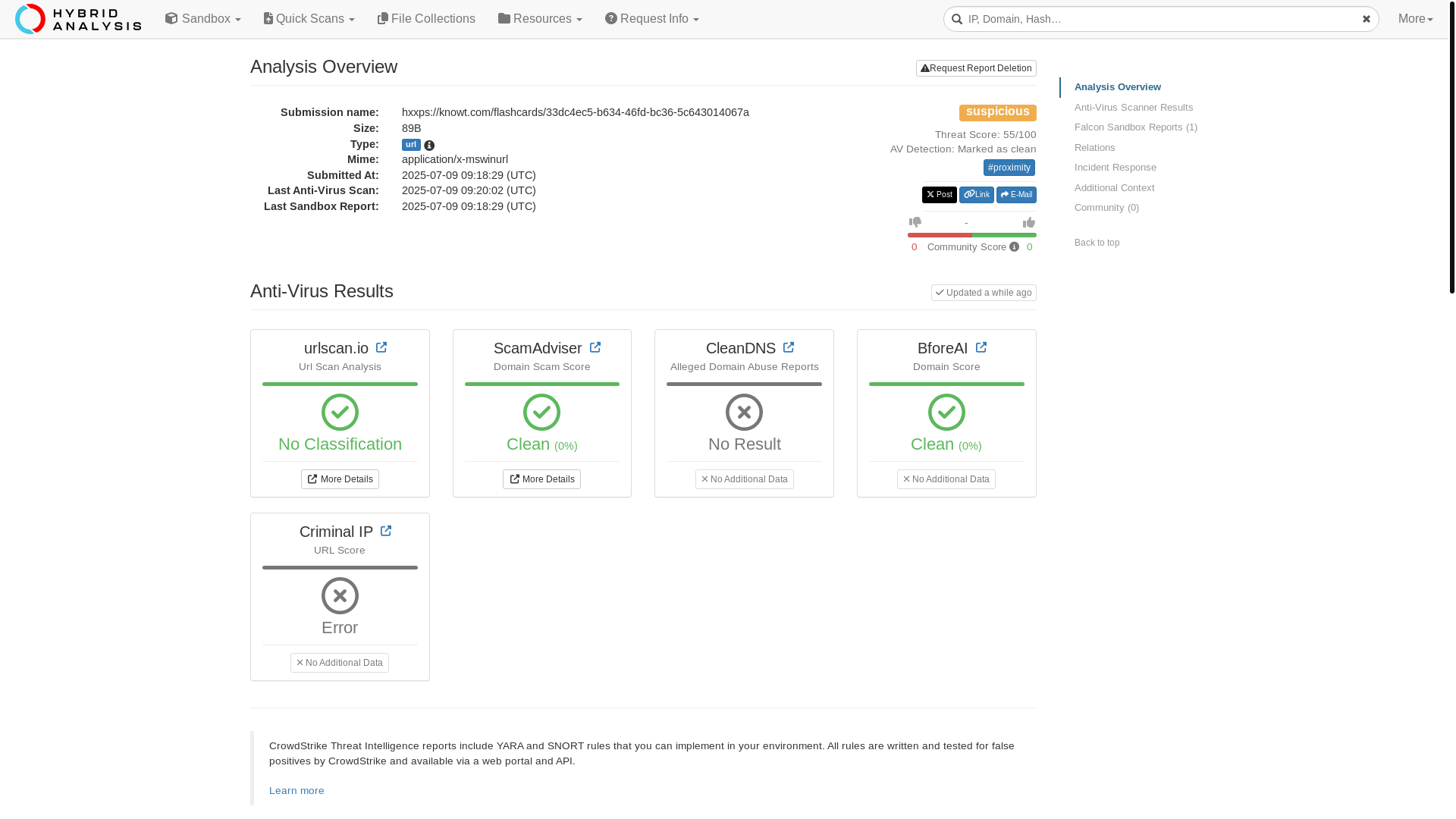Image resolution: width=1456 pixels, height=819 pixels.
Task: Click the search magnifier icon
Action: [x=957, y=19]
